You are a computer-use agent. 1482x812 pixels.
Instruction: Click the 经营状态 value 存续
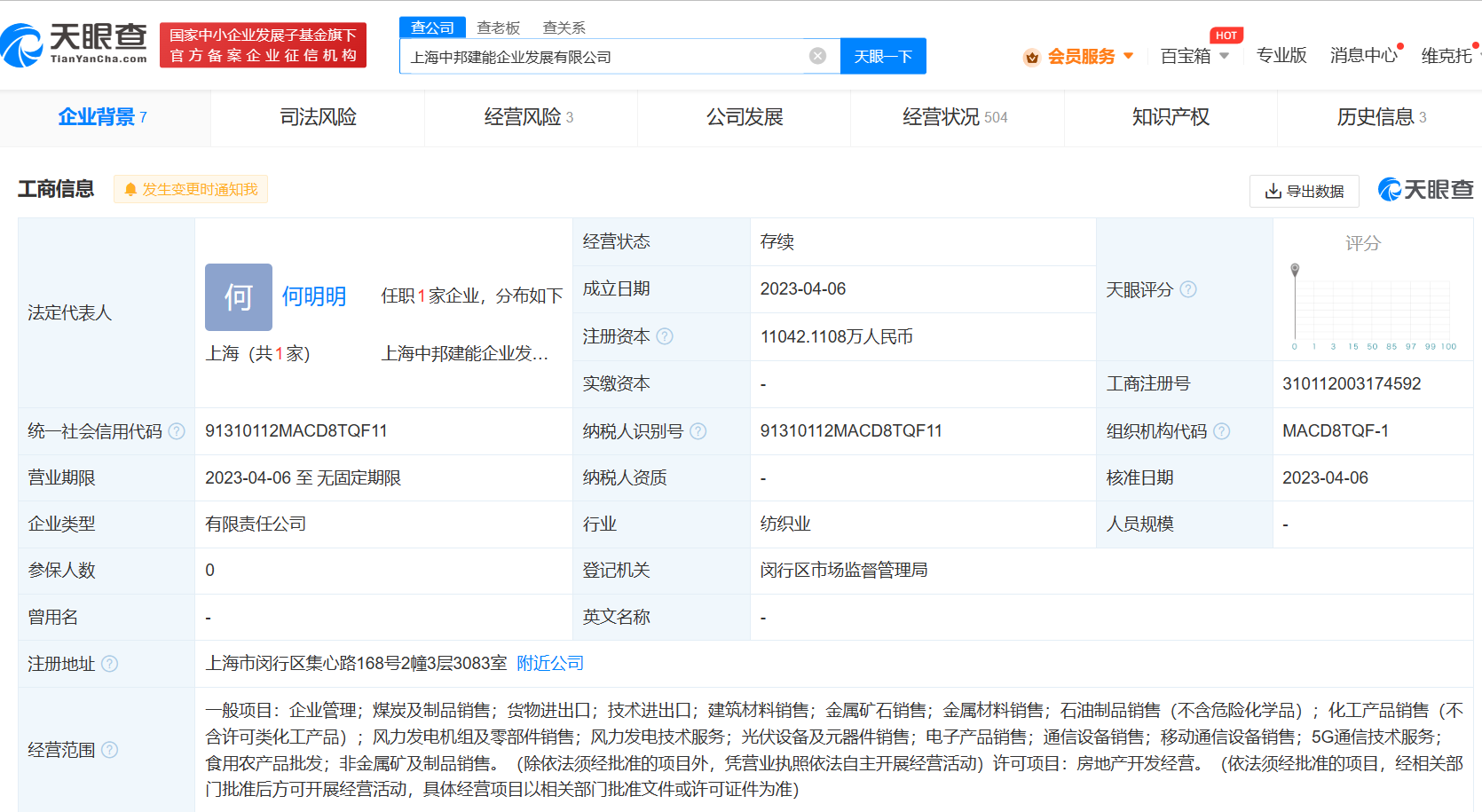click(x=777, y=241)
